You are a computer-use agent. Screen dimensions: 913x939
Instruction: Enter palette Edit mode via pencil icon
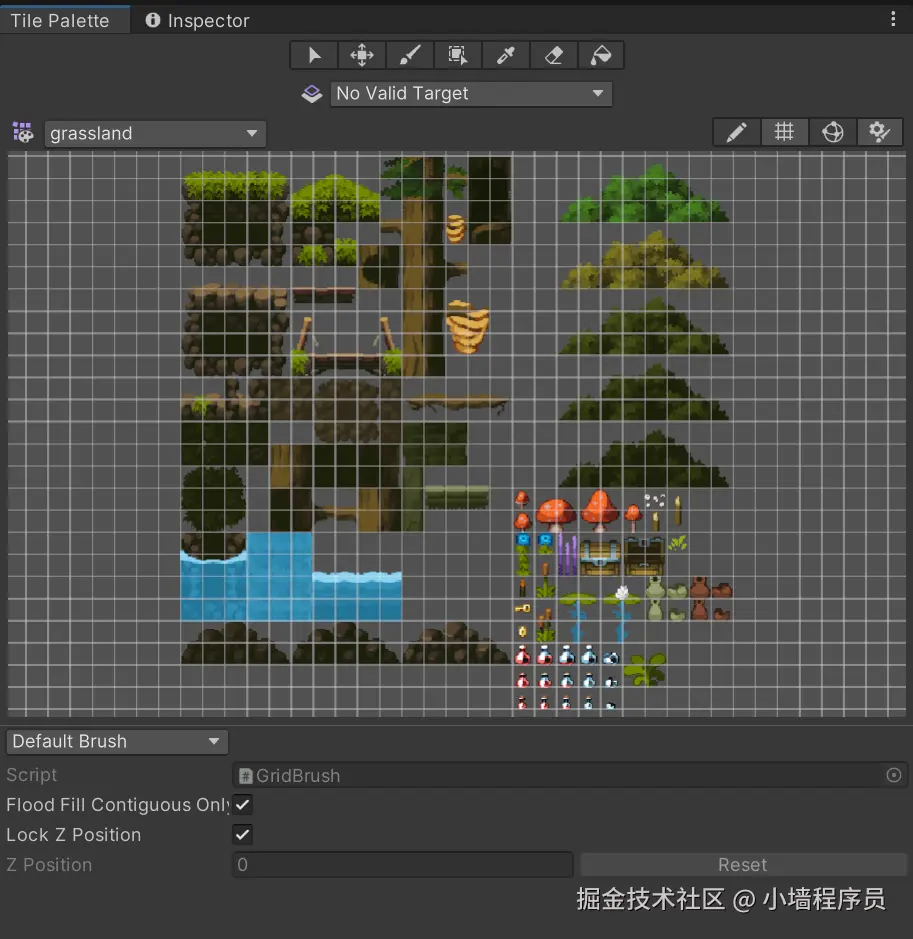736,131
